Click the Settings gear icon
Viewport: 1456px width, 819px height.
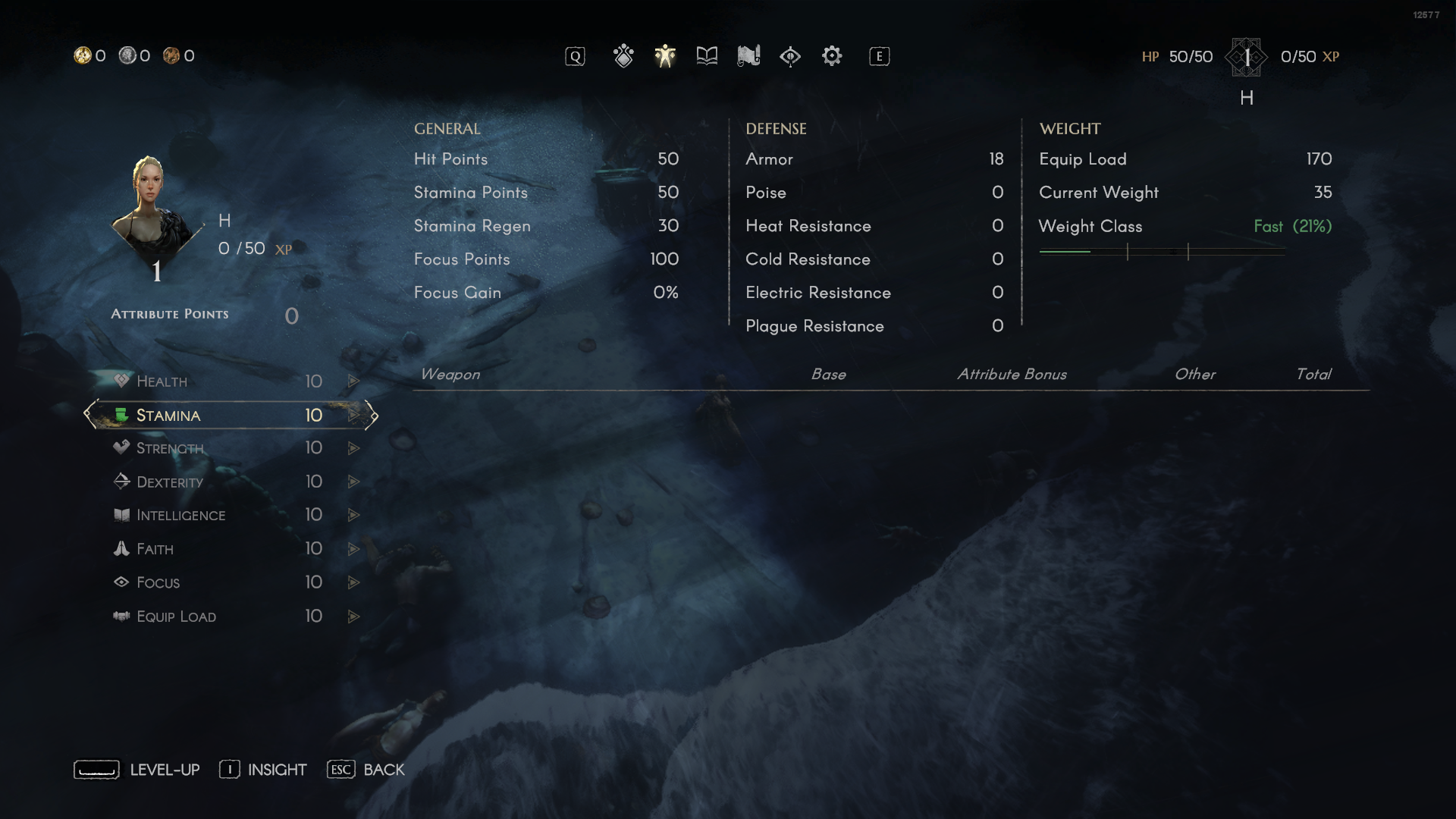pos(833,56)
